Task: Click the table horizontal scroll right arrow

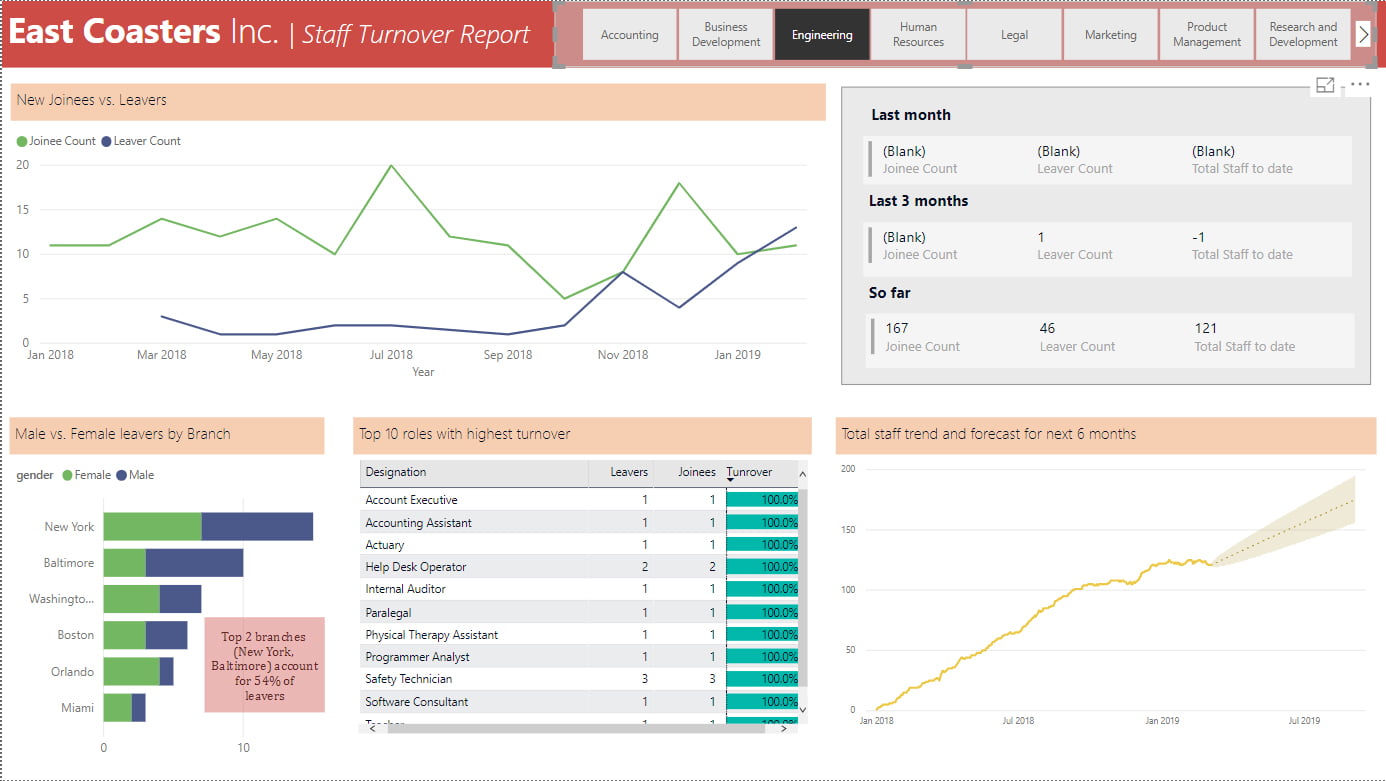Action: coord(782,728)
